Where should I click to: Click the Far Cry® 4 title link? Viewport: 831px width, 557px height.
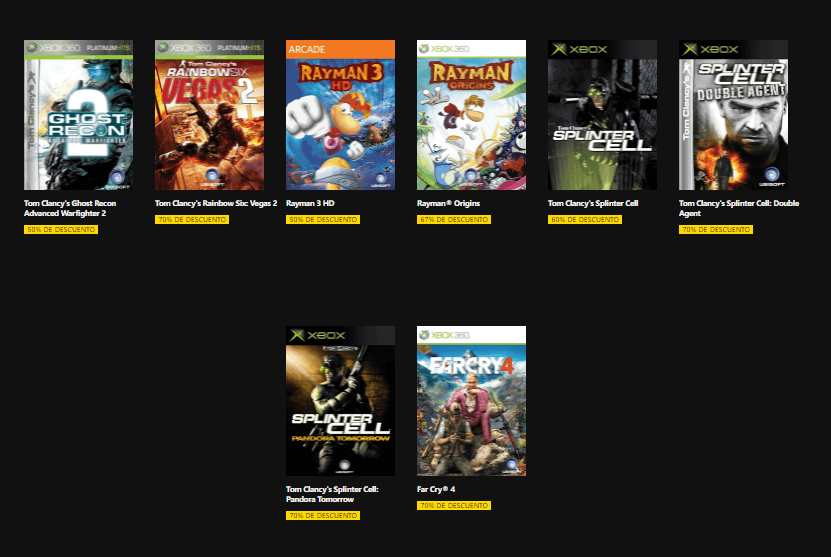click(436, 489)
